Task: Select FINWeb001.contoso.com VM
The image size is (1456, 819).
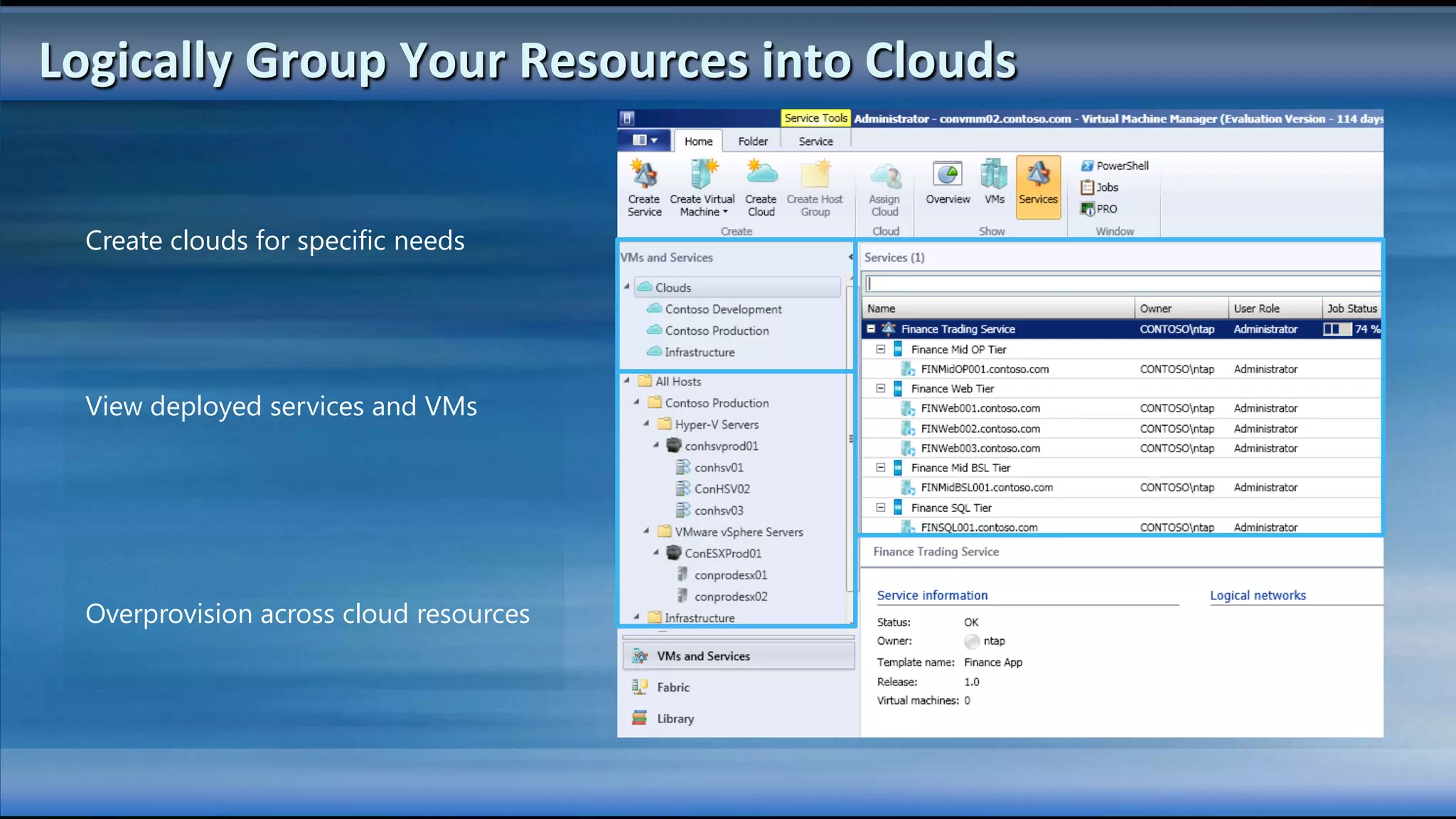Action: coord(1121,408)
